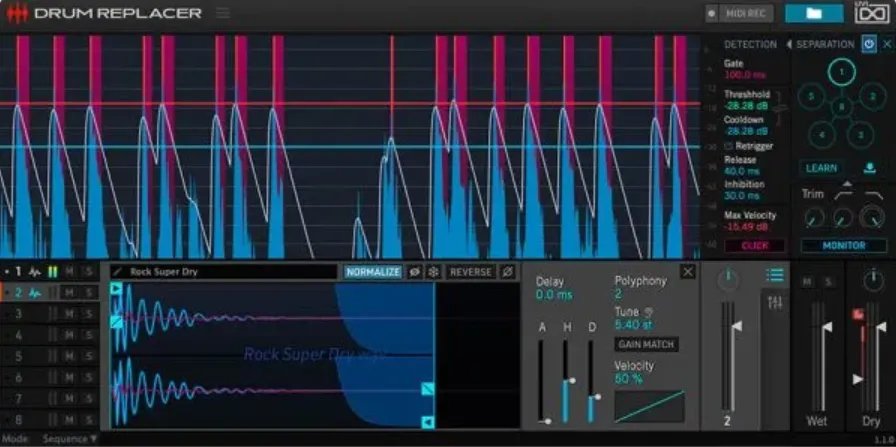
Task: Click the Gate value 100.0 ms
Action: [745, 75]
